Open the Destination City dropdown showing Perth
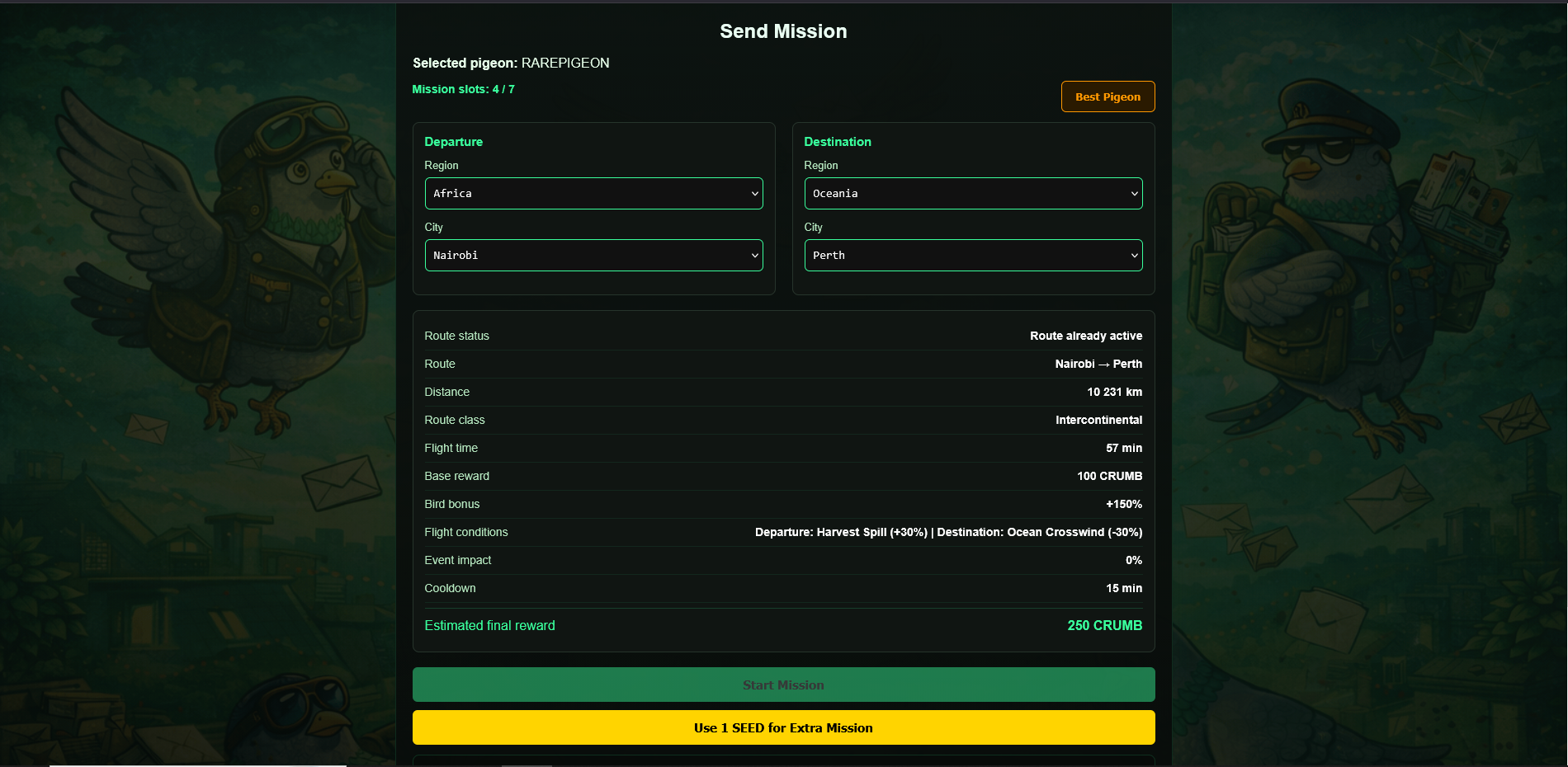This screenshot has height=767, width=1568. 973,255
